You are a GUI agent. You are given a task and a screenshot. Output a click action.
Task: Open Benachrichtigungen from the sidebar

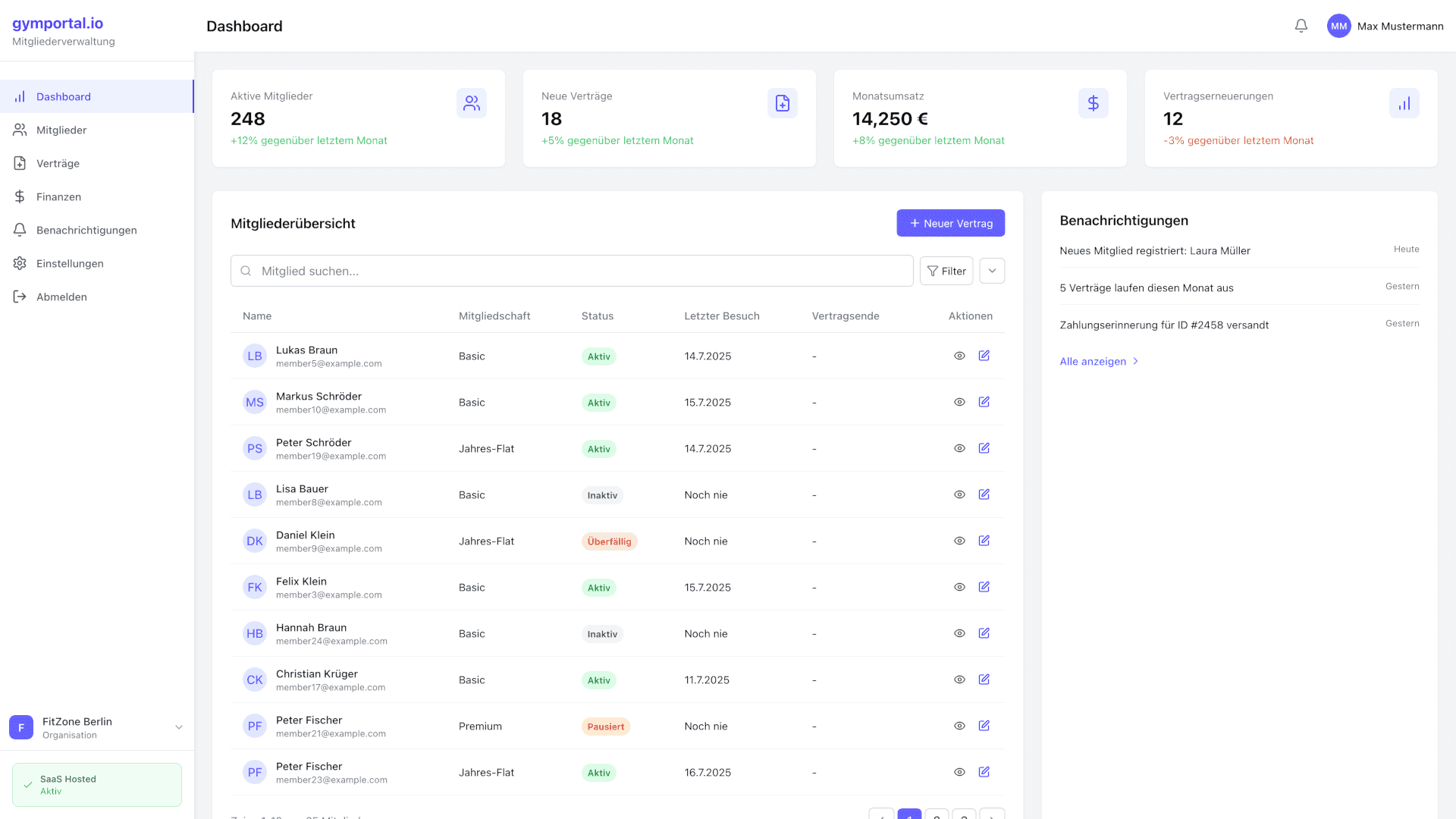click(x=20, y=230)
